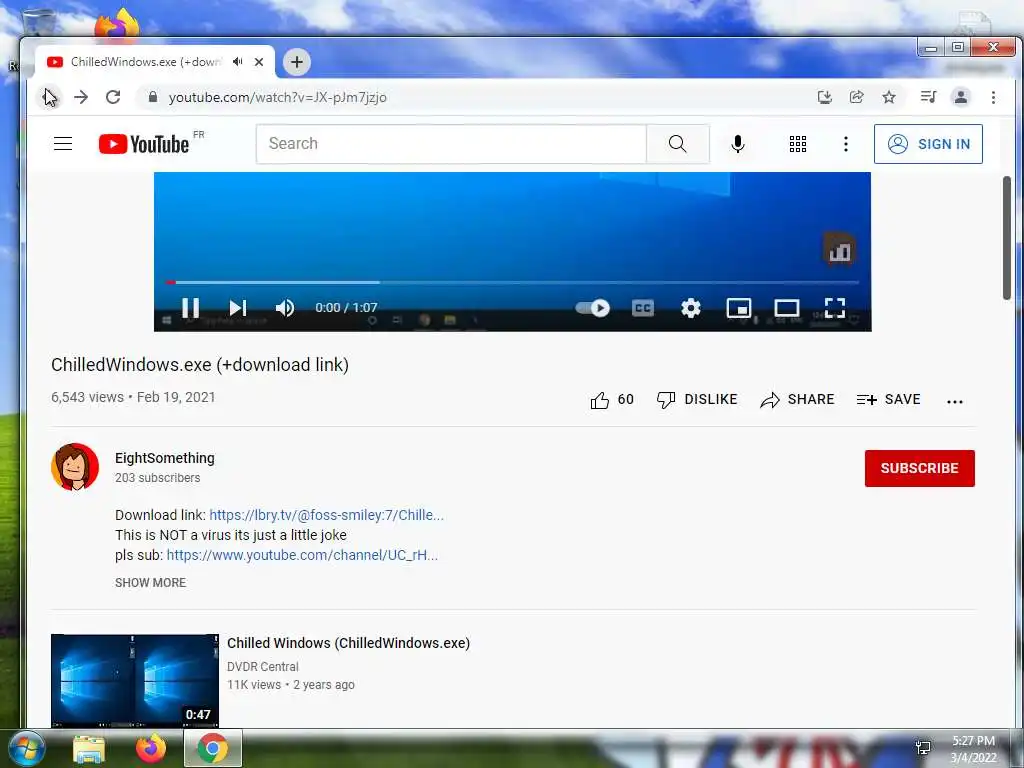Image resolution: width=1024 pixels, height=768 pixels.
Task: Open video player settings gear
Action: pyautogui.click(x=690, y=308)
